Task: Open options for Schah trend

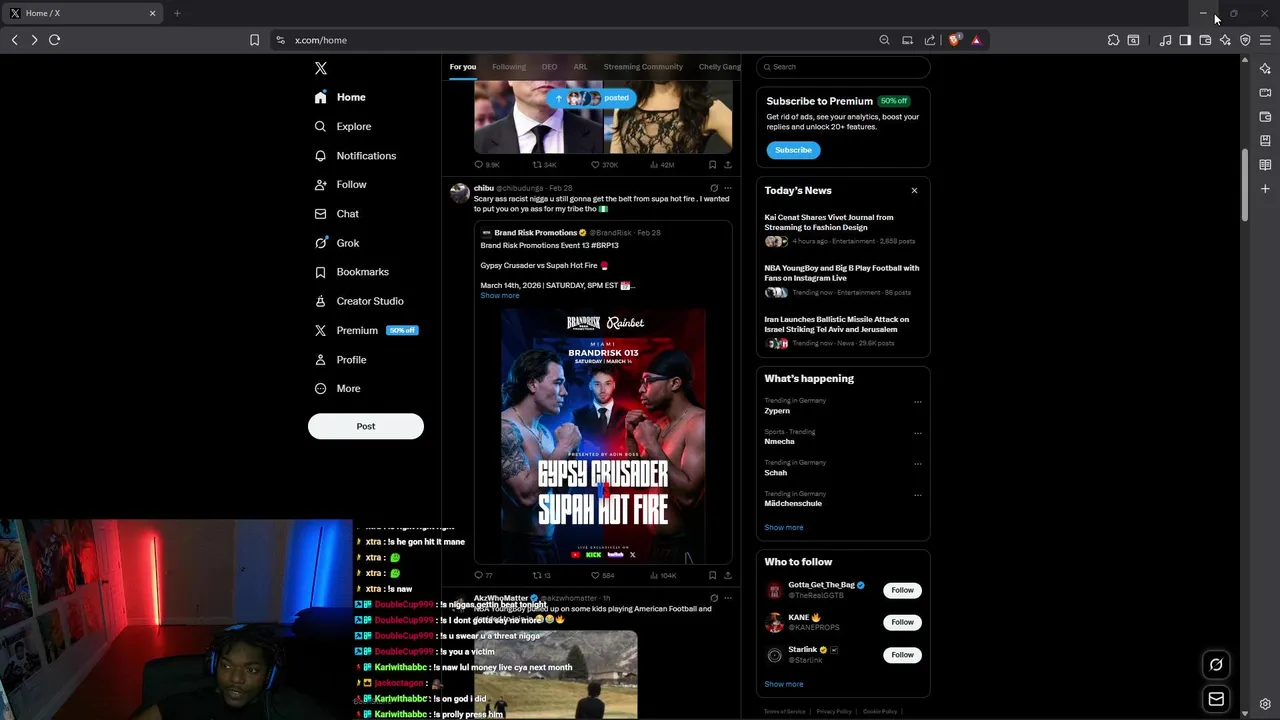Action: pos(917,464)
